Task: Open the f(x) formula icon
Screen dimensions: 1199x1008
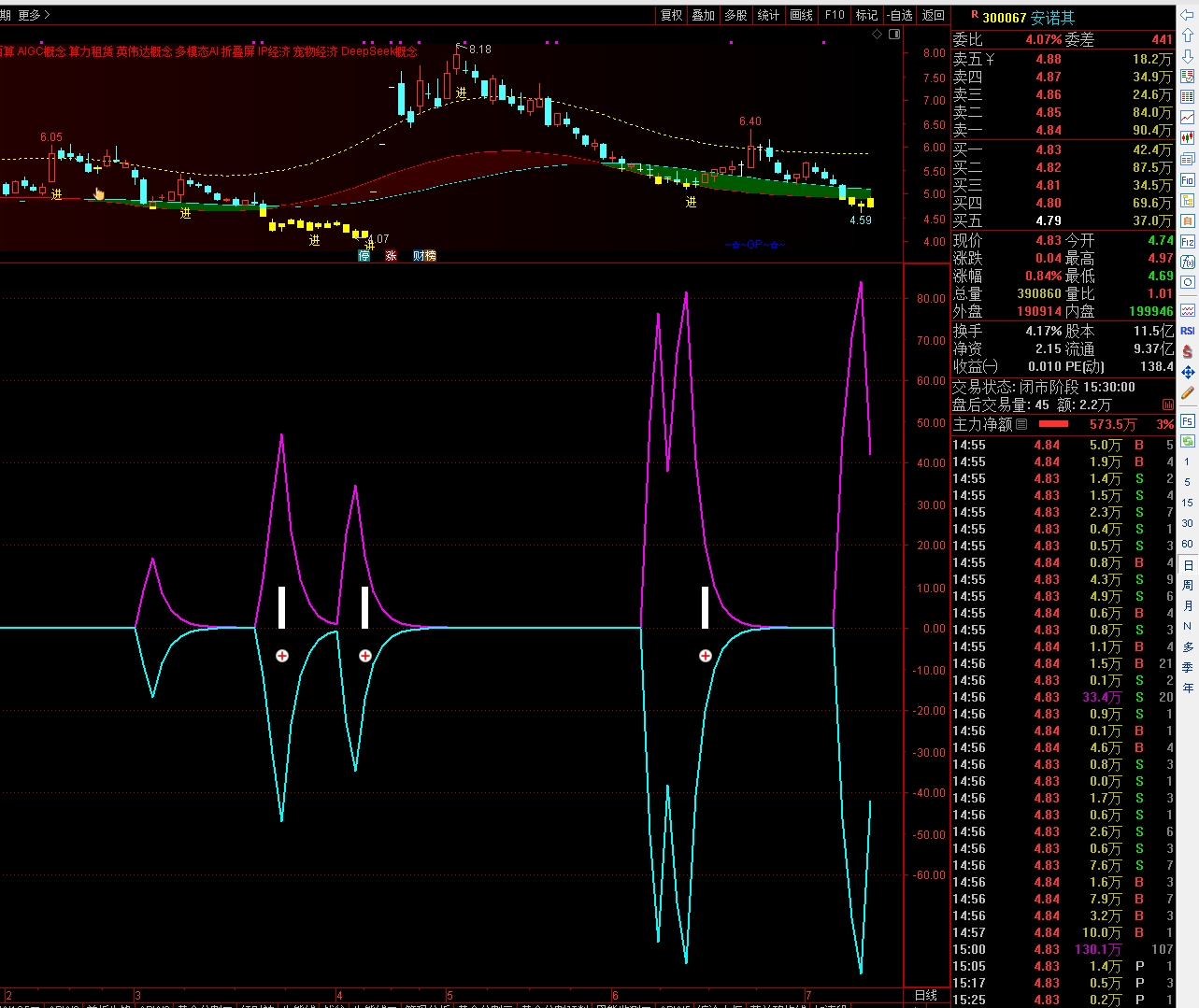Action: tap(1188, 262)
